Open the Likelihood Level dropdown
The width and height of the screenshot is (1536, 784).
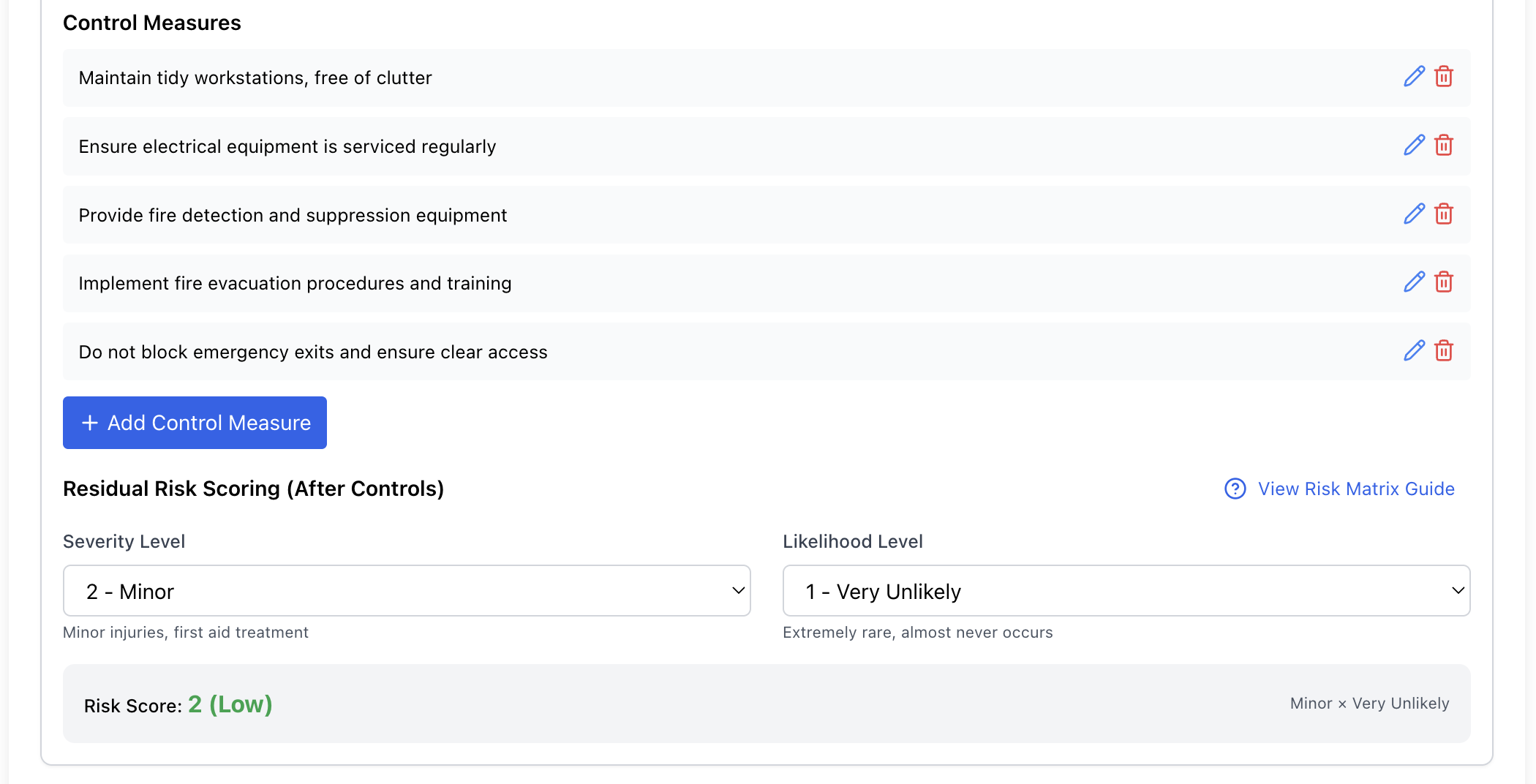pyautogui.click(x=1126, y=591)
